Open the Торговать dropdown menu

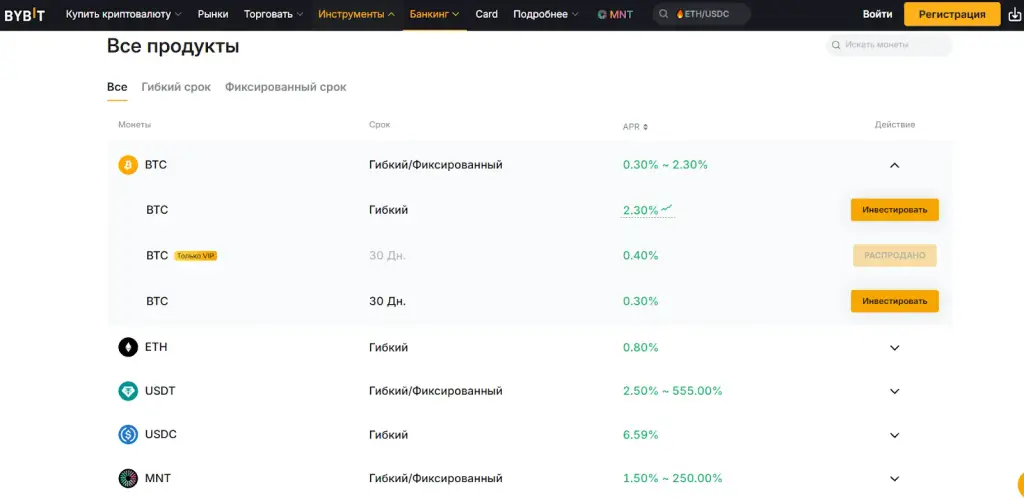tap(274, 14)
